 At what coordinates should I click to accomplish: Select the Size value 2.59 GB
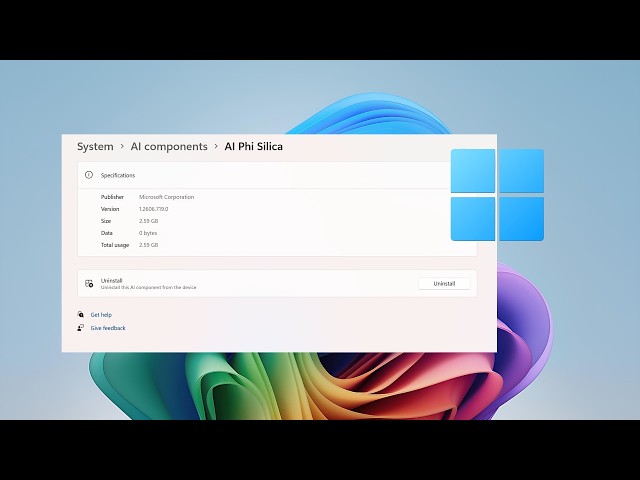[149, 221]
